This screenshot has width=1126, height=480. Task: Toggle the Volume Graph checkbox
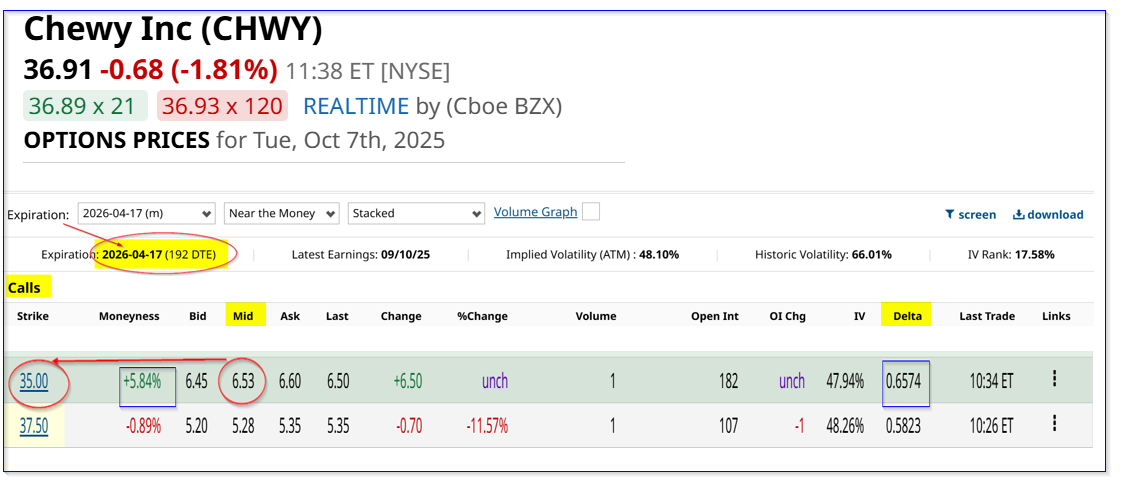[x=591, y=212]
